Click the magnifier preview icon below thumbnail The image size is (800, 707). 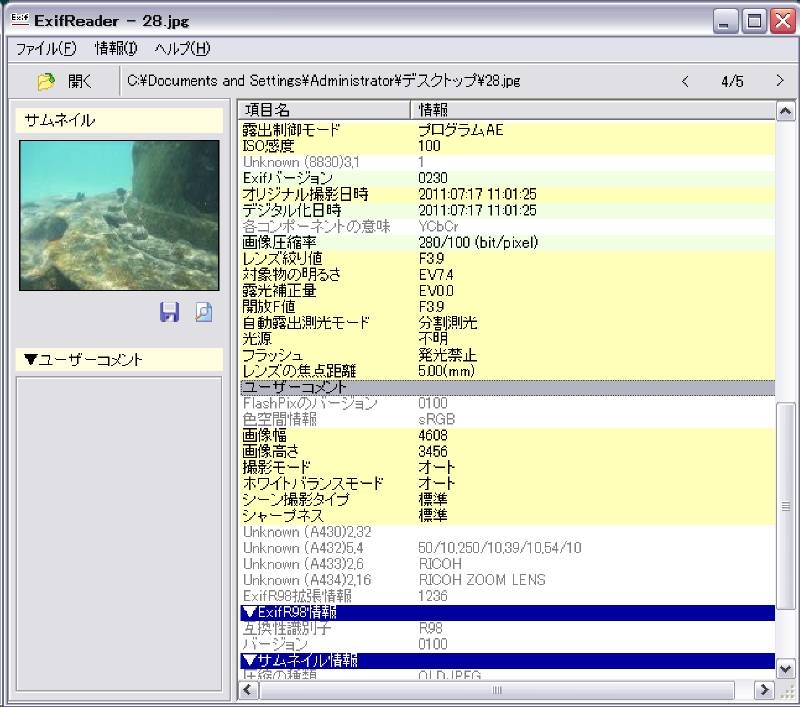click(203, 312)
